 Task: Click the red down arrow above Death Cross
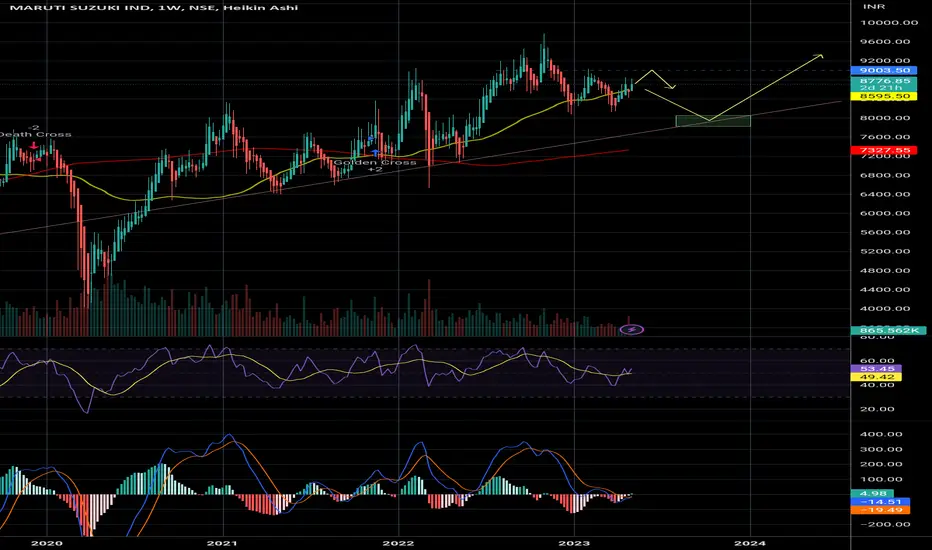33,146
